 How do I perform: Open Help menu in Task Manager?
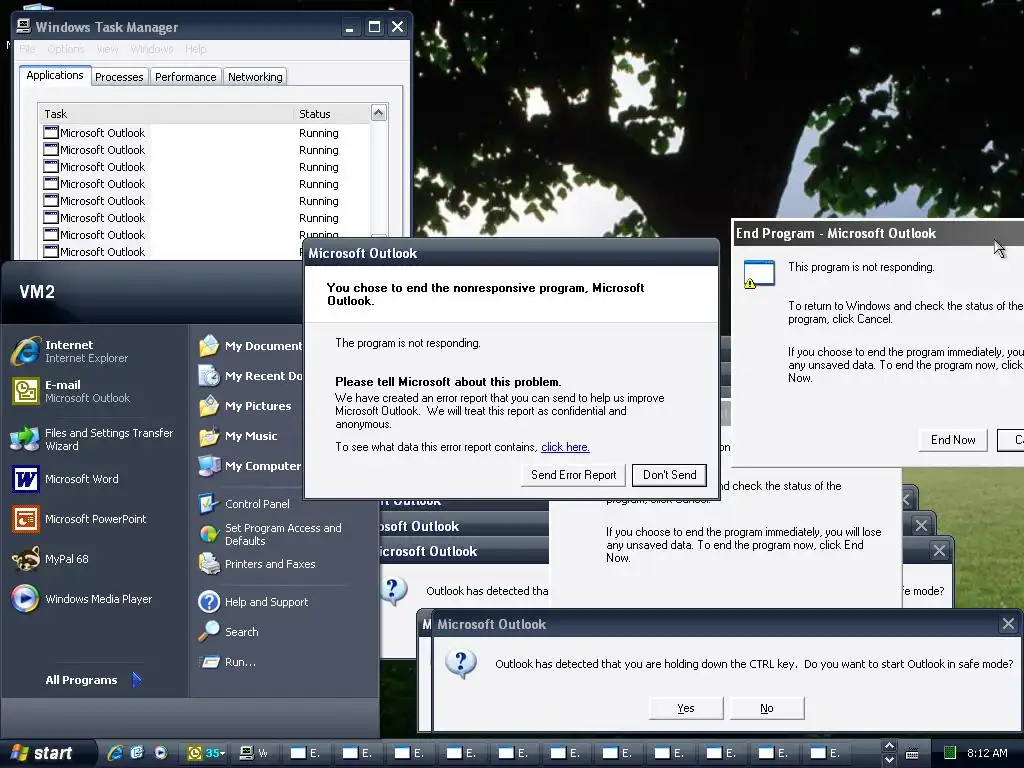[195, 49]
